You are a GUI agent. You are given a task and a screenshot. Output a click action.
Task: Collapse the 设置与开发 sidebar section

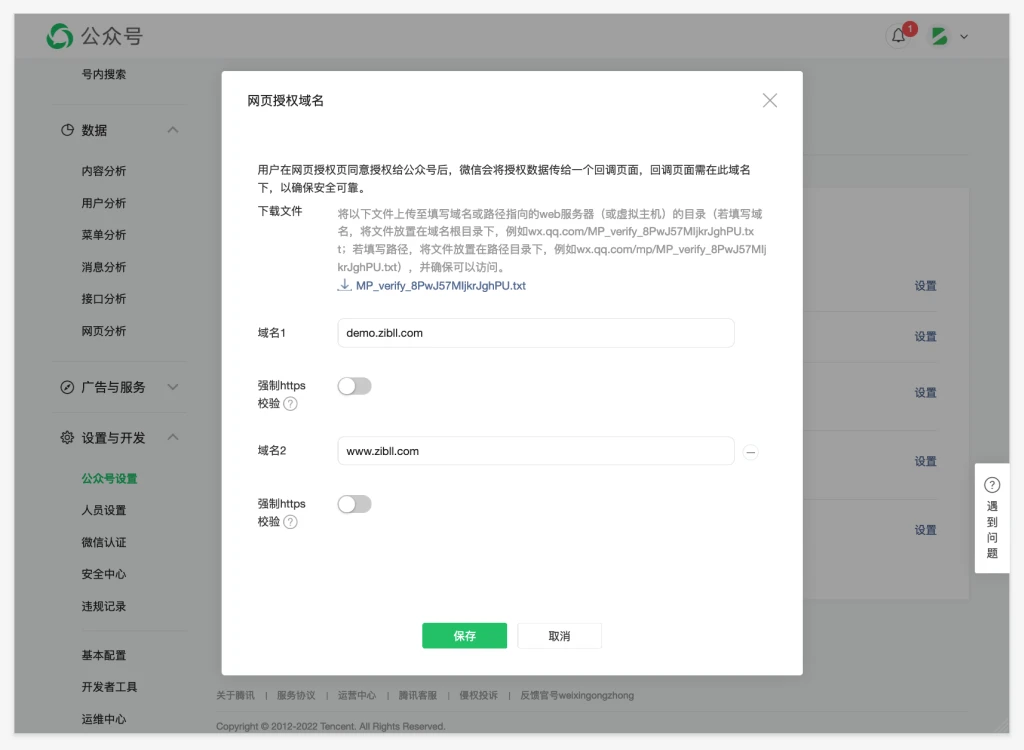click(x=172, y=437)
